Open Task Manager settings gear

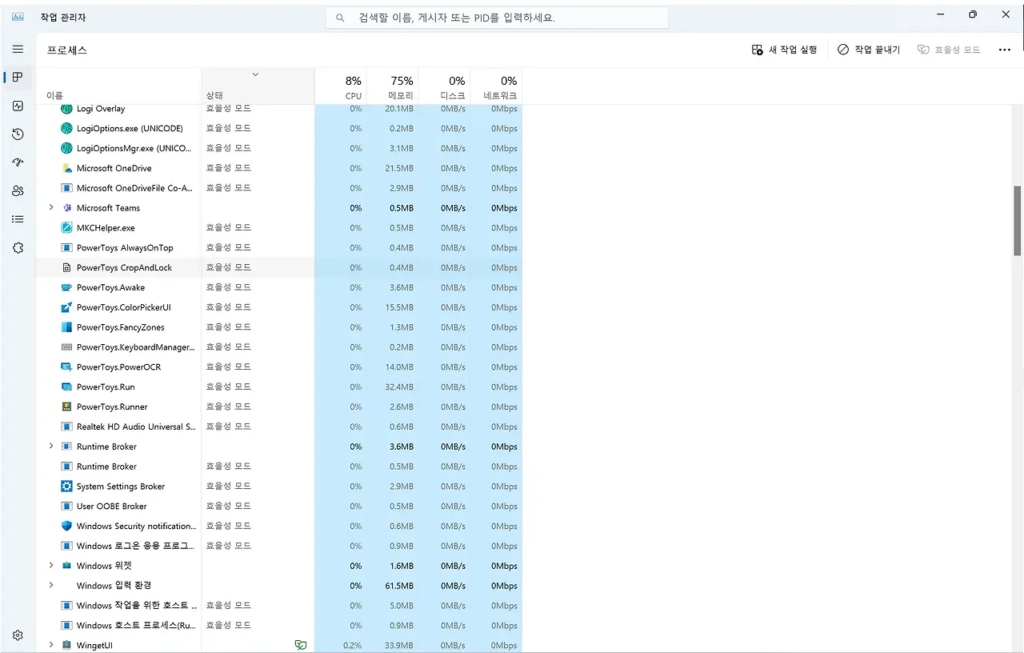[x=18, y=635]
